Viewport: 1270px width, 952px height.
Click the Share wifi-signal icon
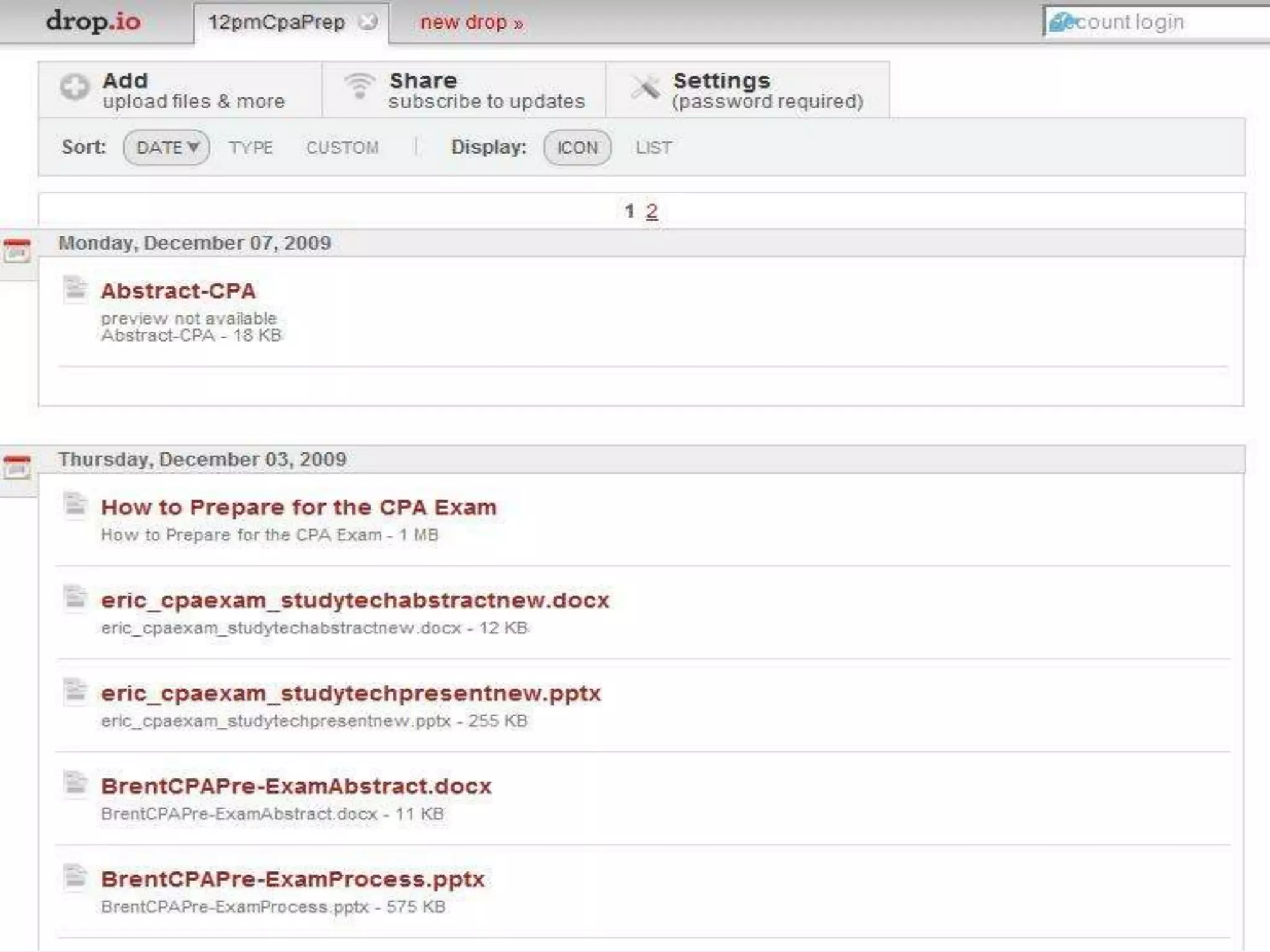pos(359,86)
